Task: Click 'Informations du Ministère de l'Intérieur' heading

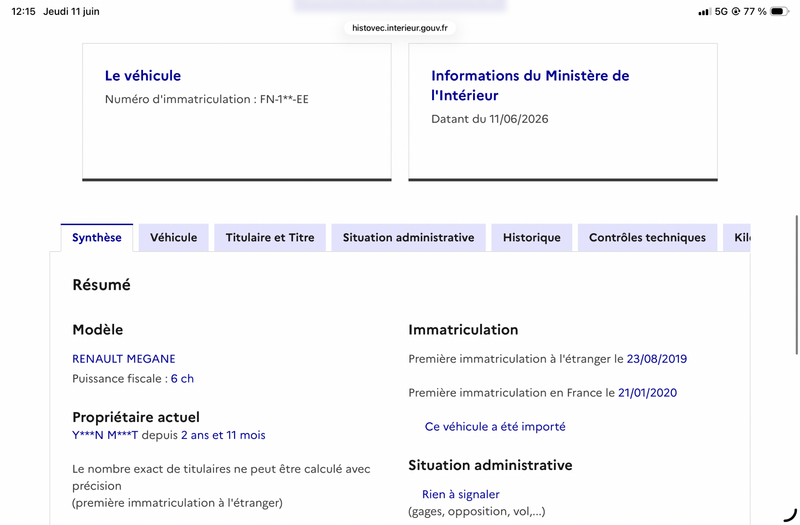Action: [x=530, y=85]
